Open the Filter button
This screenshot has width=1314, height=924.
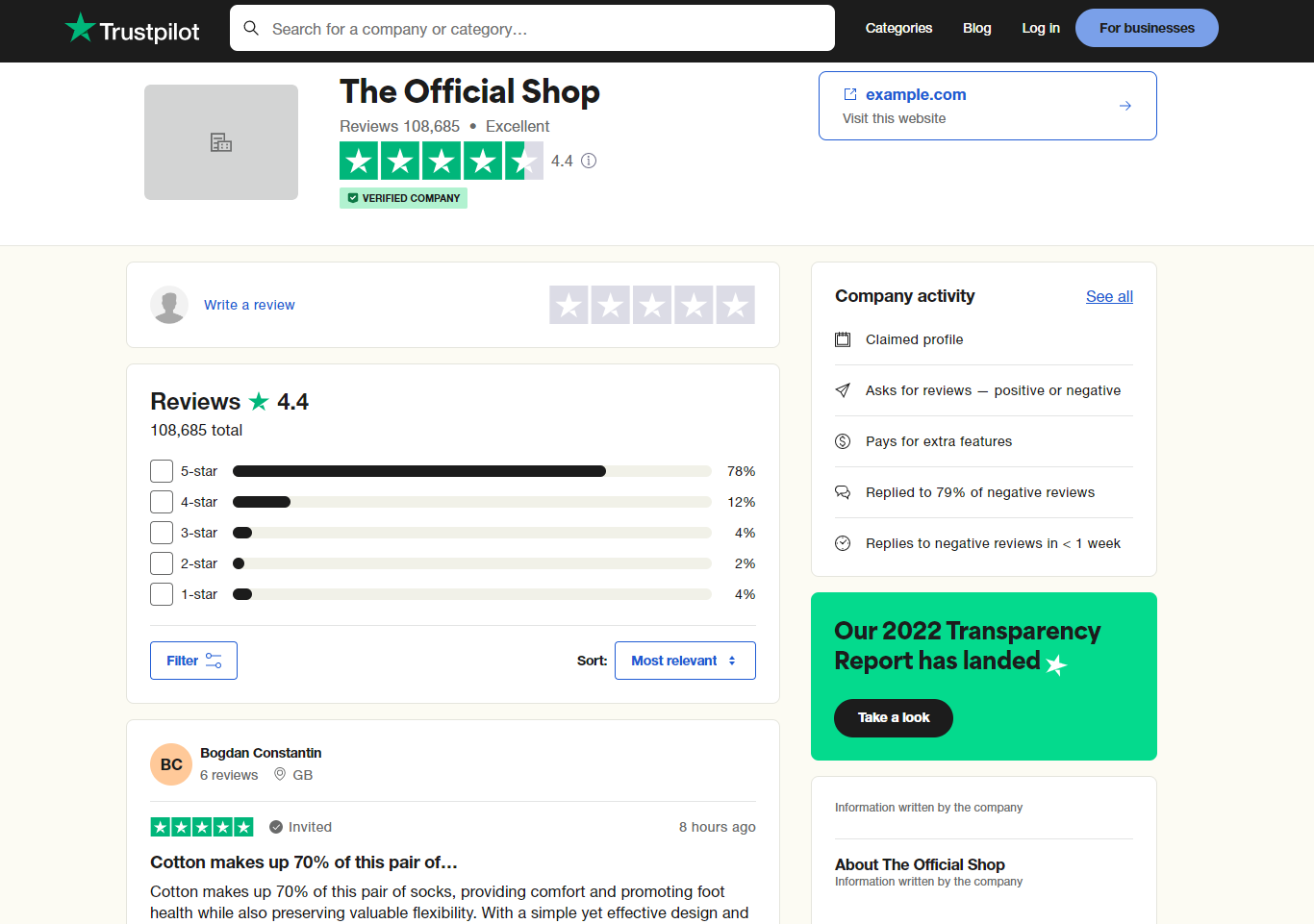click(x=193, y=661)
